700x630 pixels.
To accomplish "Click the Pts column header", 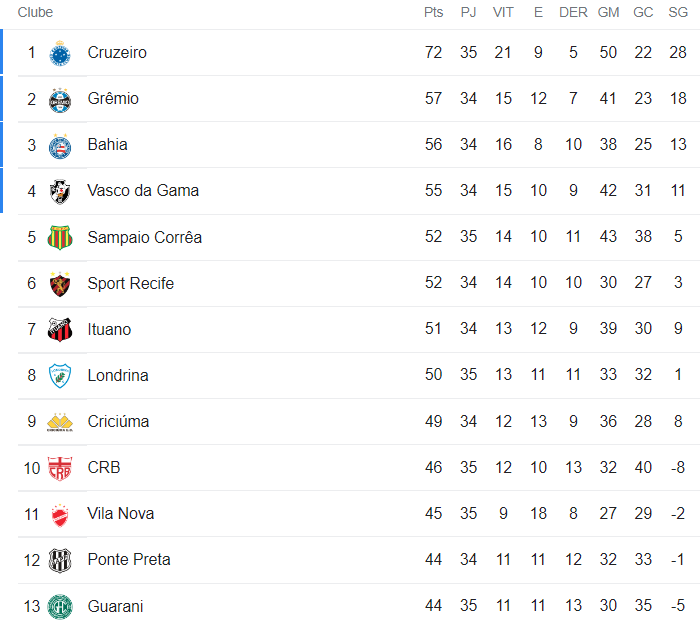I will [x=433, y=13].
